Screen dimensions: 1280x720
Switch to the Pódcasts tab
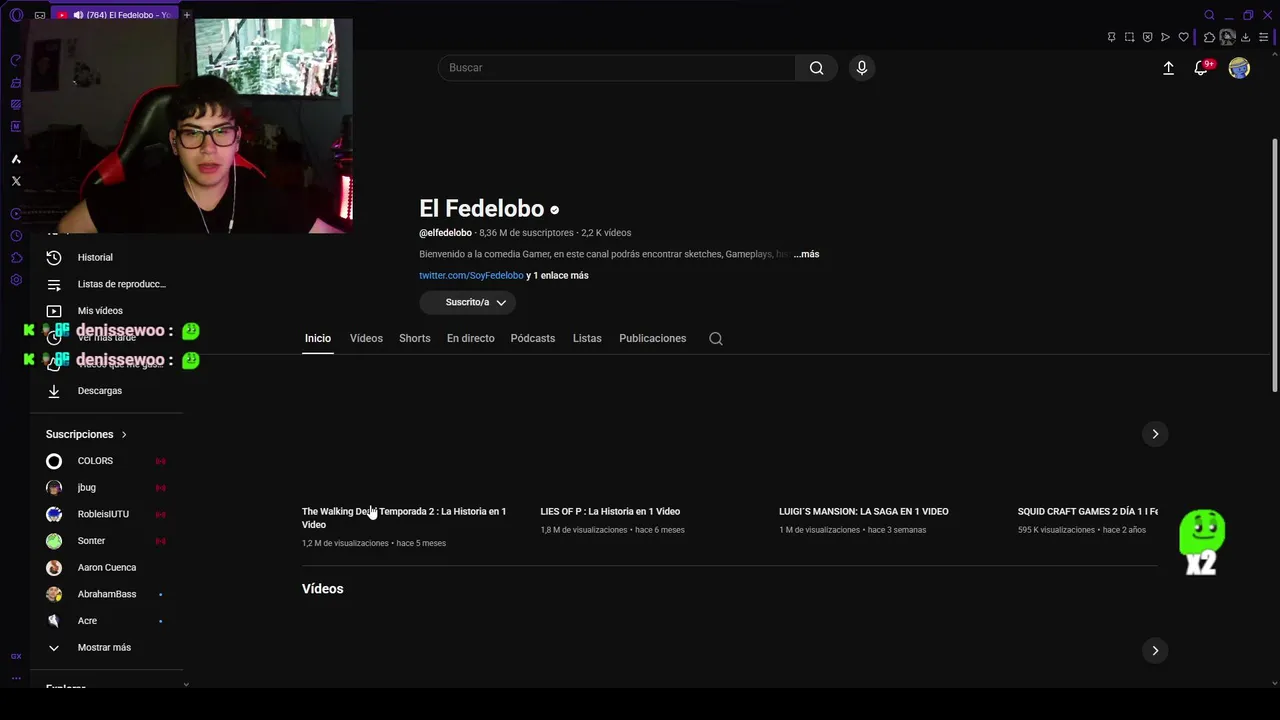coord(533,339)
